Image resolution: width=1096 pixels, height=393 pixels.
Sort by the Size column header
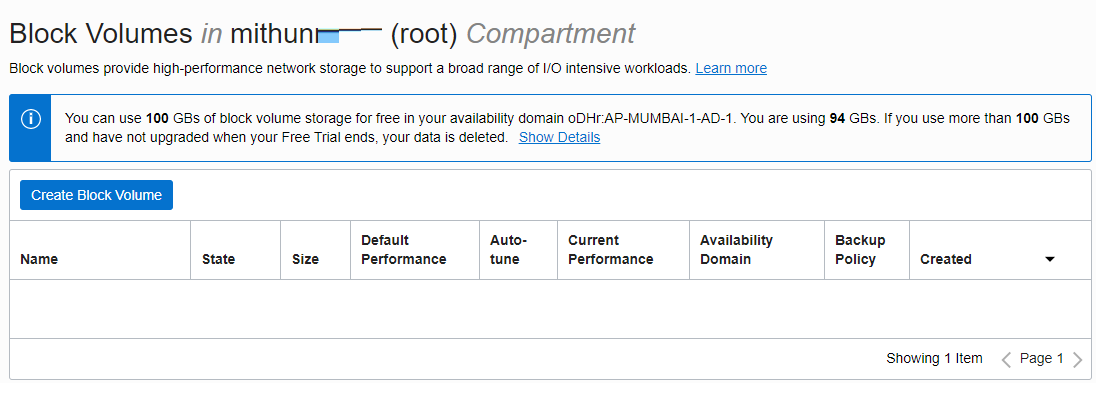(305, 259)
